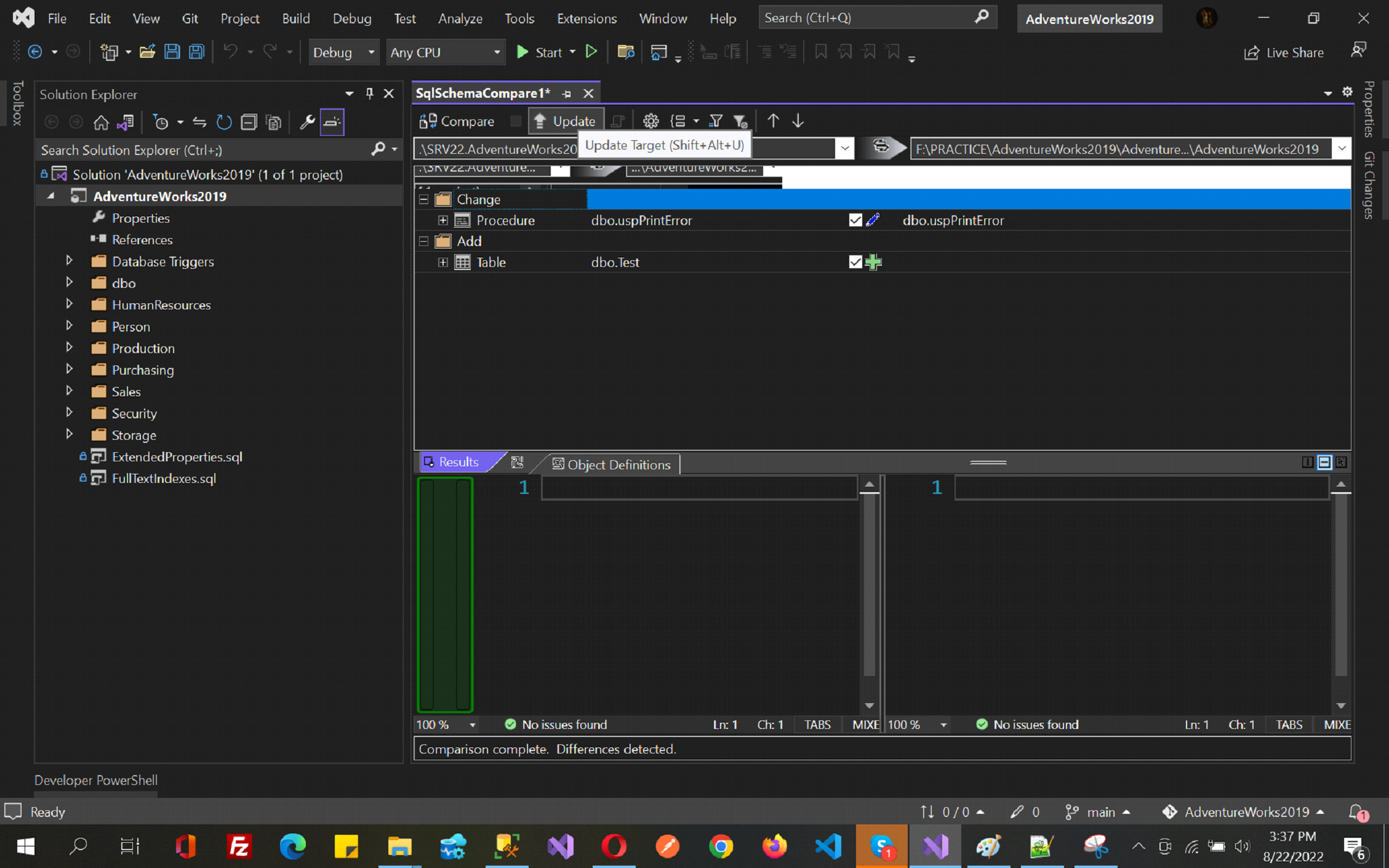1389x868 pixels.
Task: Click the Refresh icon in Solution Explorer
Action: [x=224, y=122]
